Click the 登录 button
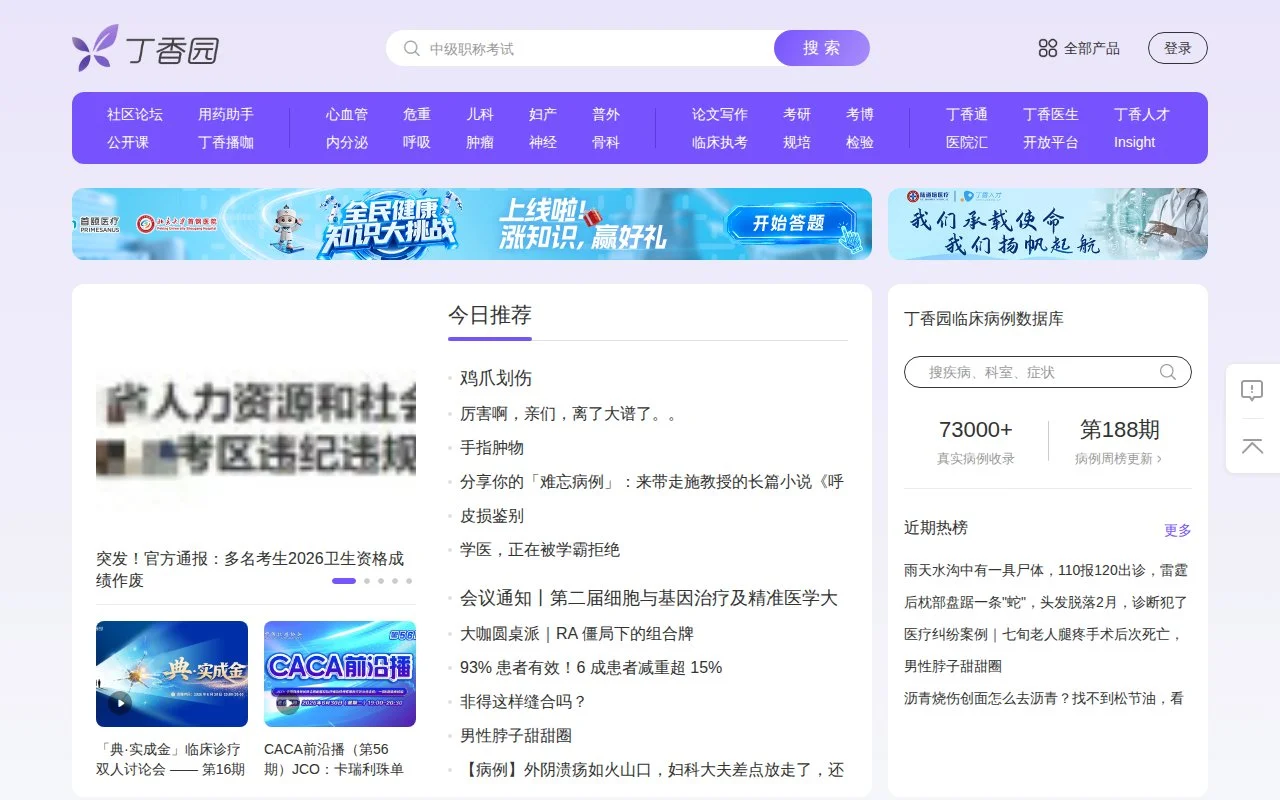The height and width of the screenshot is (800, 1280). tap(1178, 48)
